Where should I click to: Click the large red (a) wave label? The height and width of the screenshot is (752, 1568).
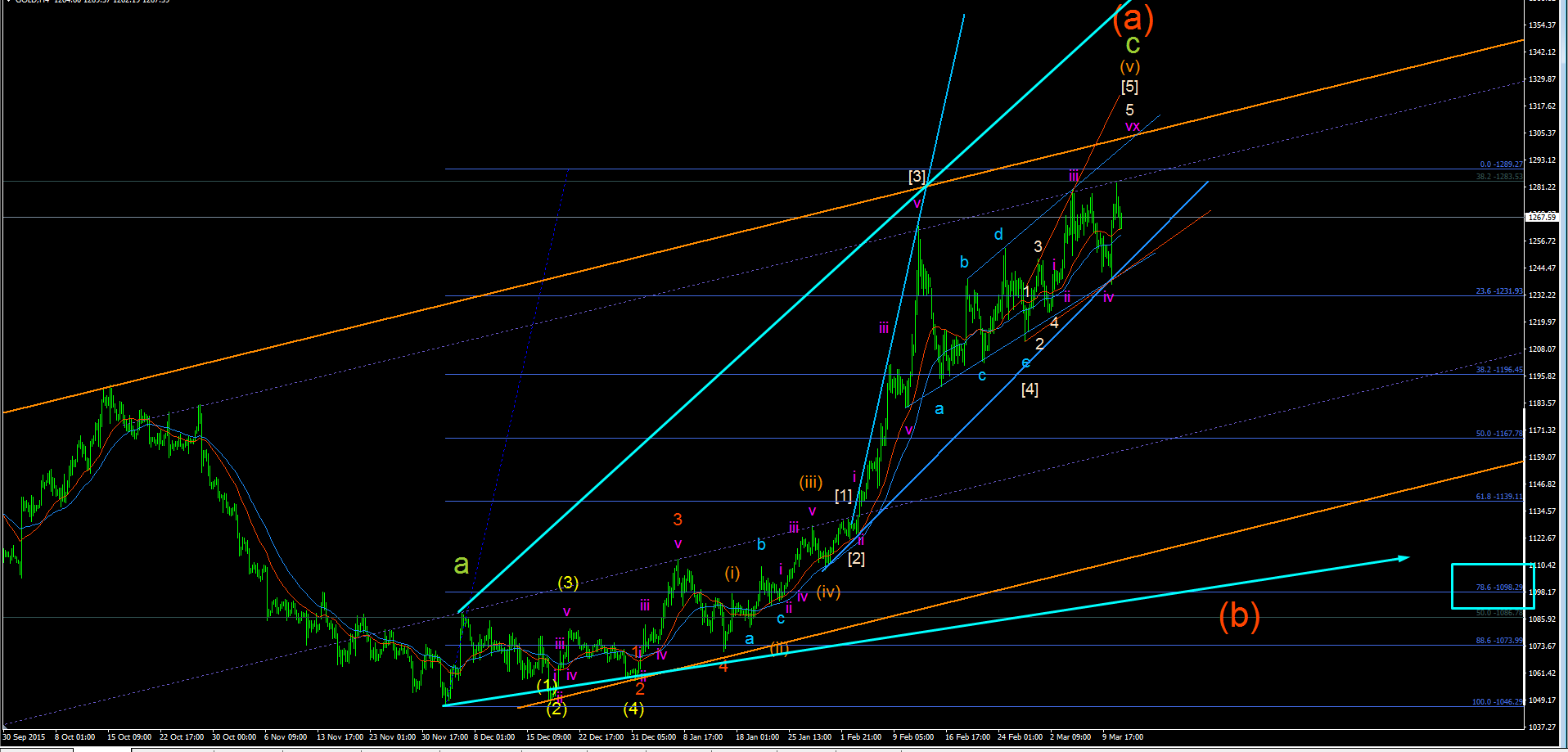pyautogui.click(x=1133, y=18)
